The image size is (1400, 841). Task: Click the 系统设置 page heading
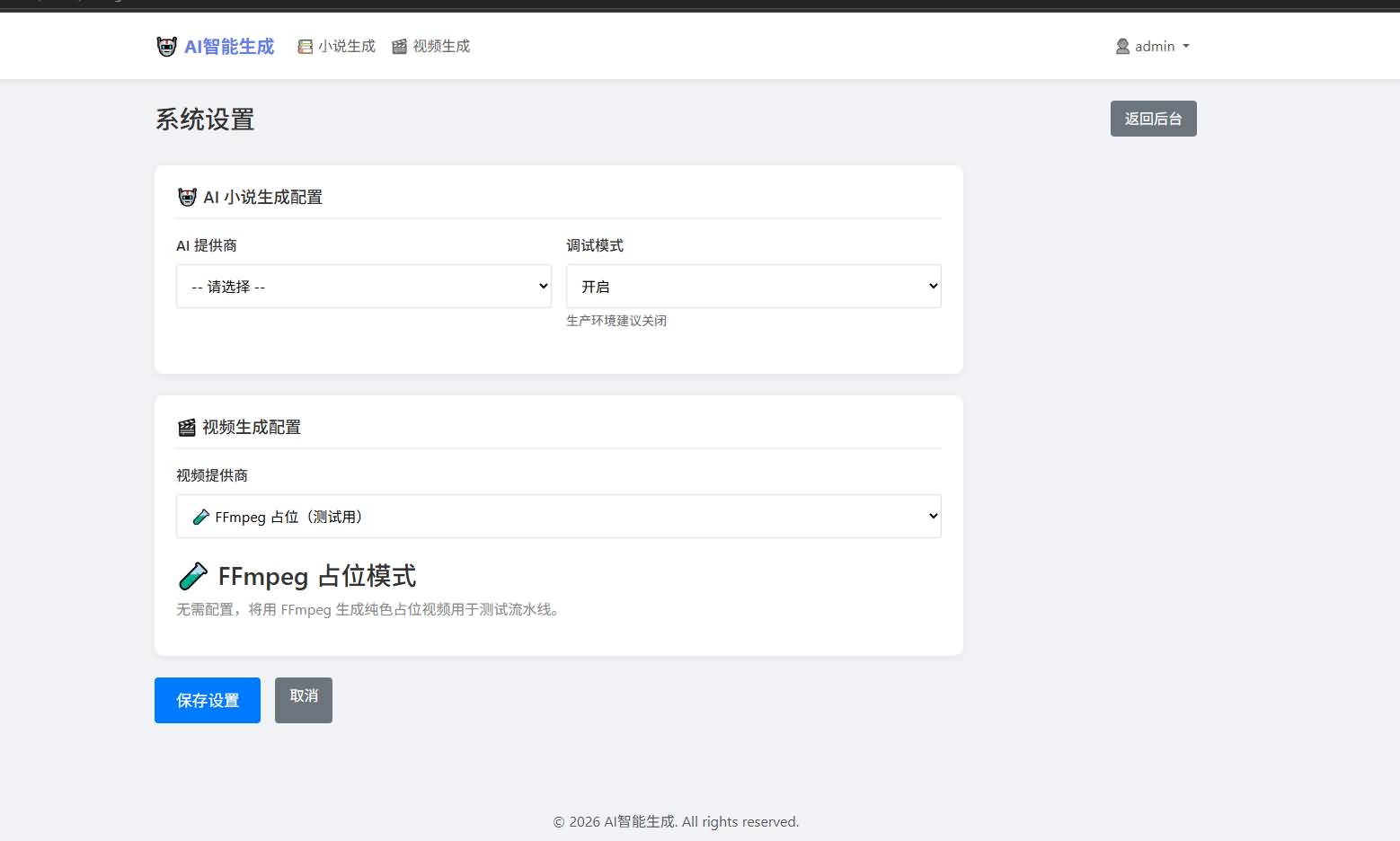pyautogui.click(x=205, y=120)
